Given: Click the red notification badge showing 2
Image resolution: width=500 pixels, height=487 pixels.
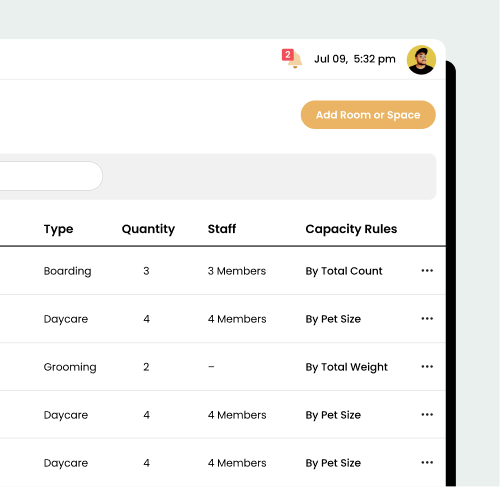Looking at the screenshot, I should [x=288, y=55].
